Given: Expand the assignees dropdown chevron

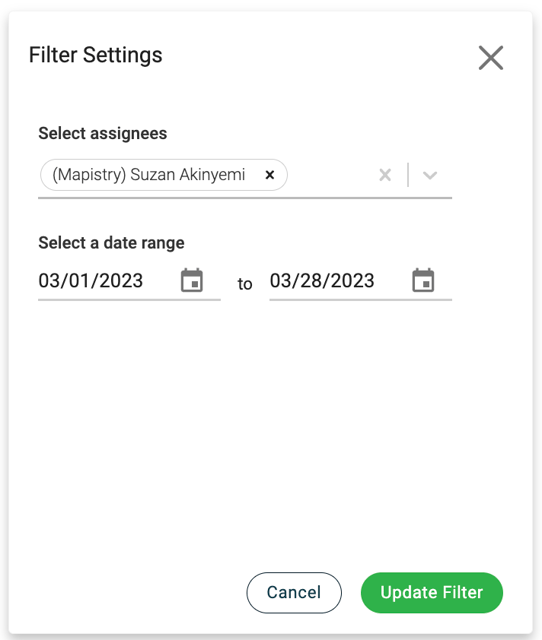Looking at the screenshot, I should pyautogui.click(x=430, y=175).
